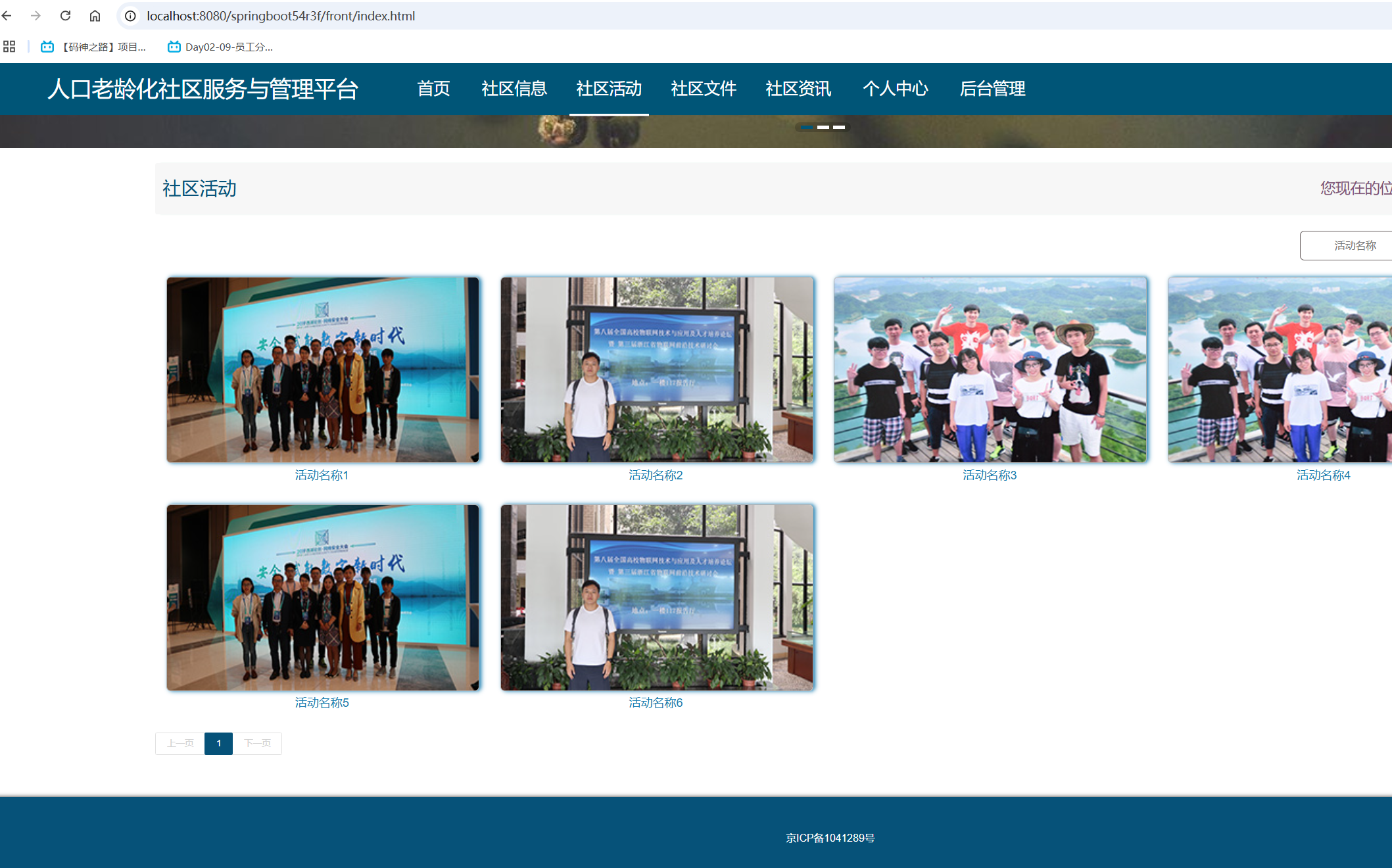The image size is (1392, 868).
Task: Open the 活动名称1 activity link
Action: pyautogui.click(x=322, y=475)
